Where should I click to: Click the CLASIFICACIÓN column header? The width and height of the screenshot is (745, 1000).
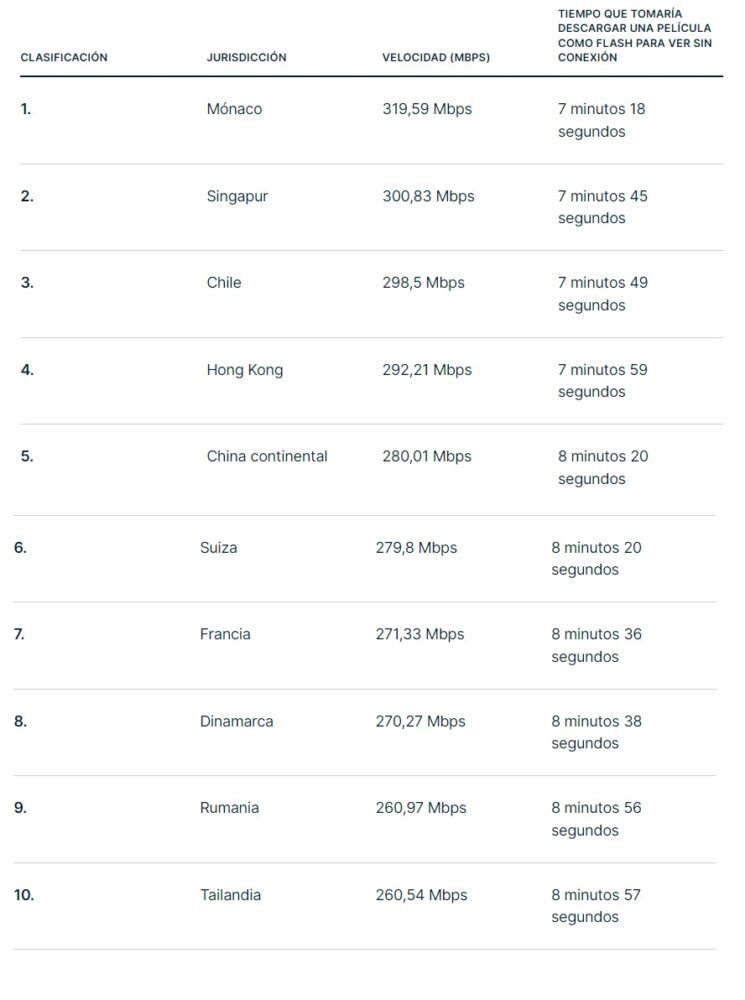[x=64, y=57]
